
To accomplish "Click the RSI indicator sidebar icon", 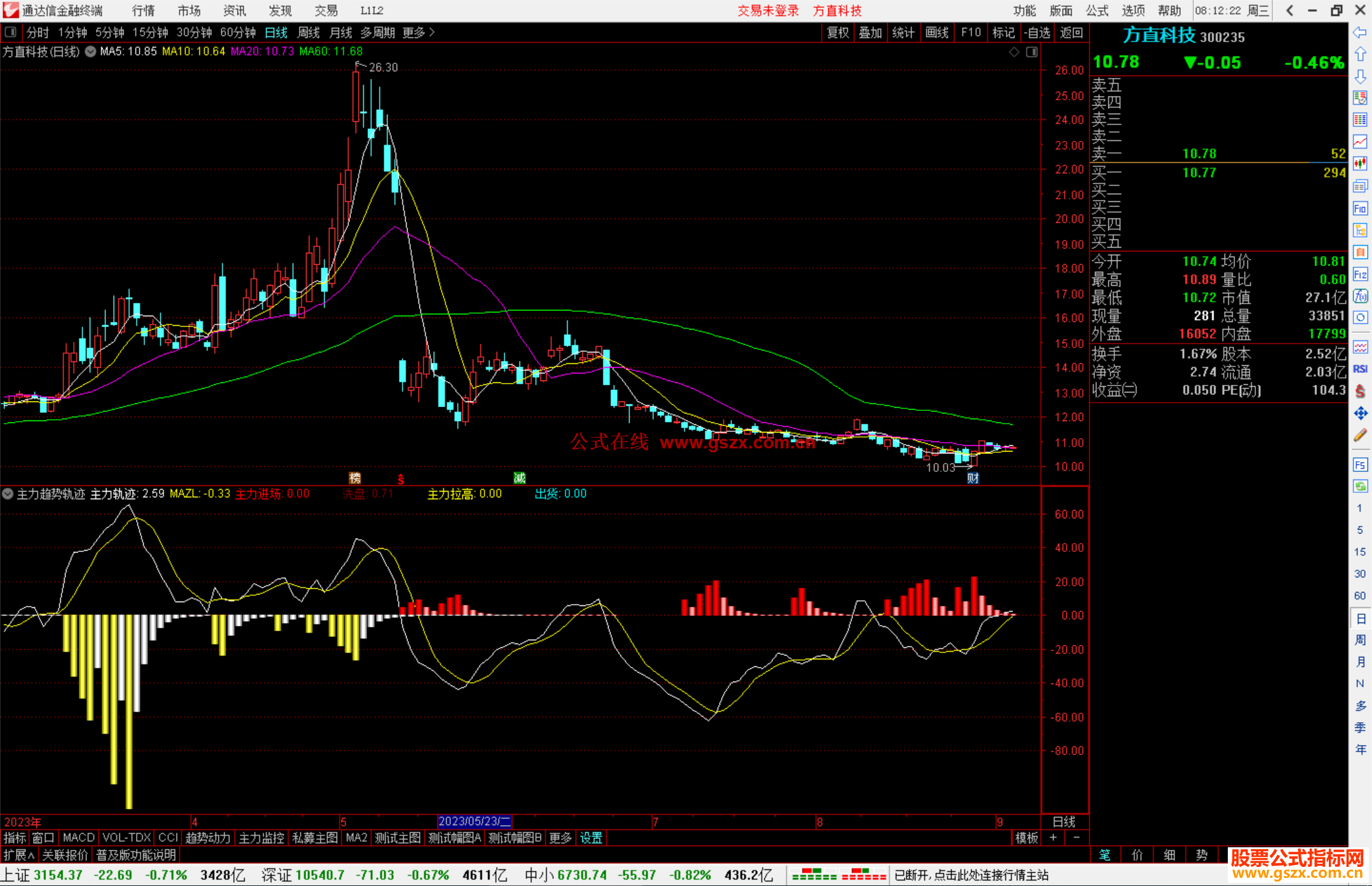I will point(1360,369).
